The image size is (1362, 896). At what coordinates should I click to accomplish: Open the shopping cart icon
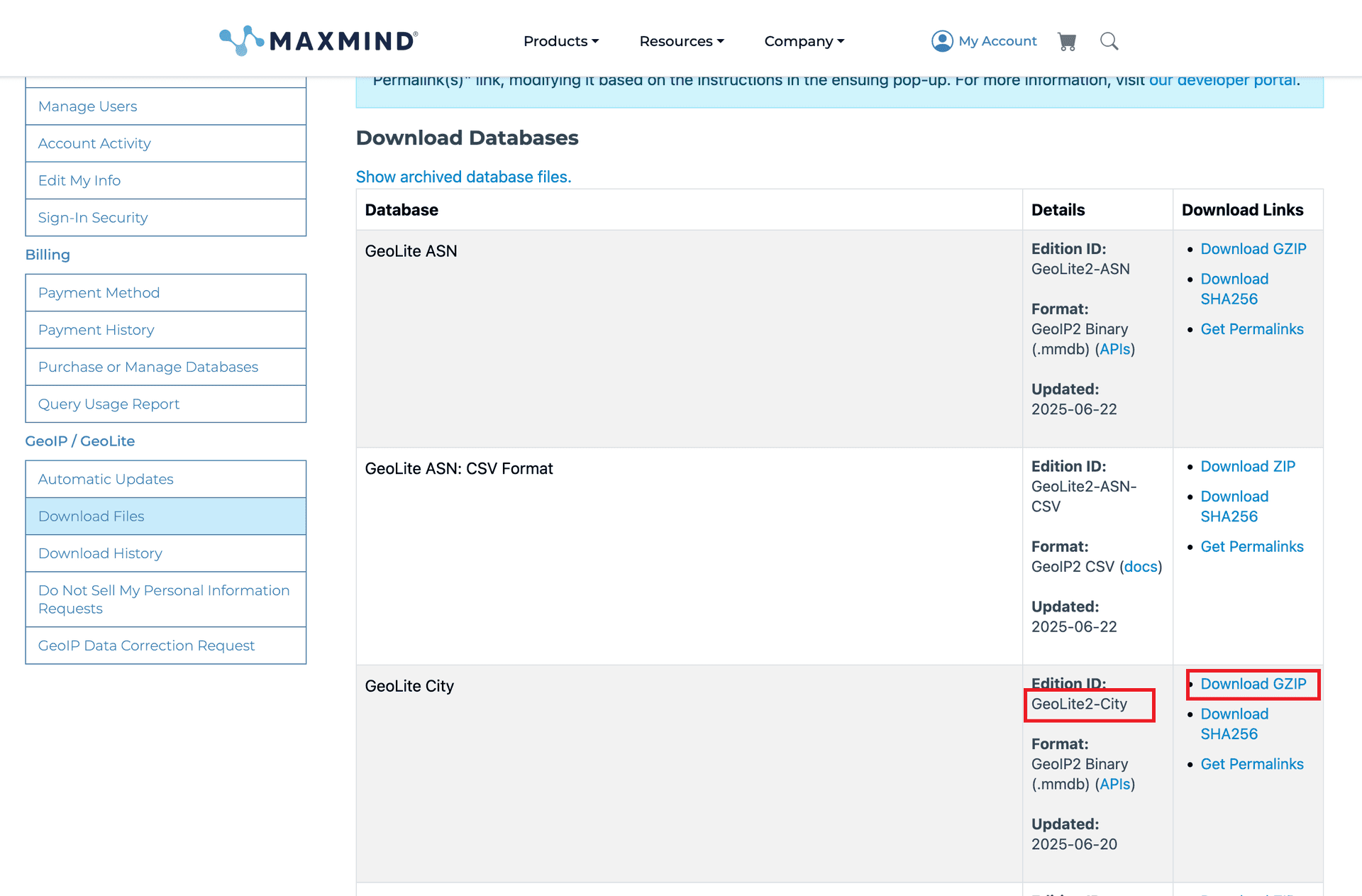click(x=1066, y=41)
